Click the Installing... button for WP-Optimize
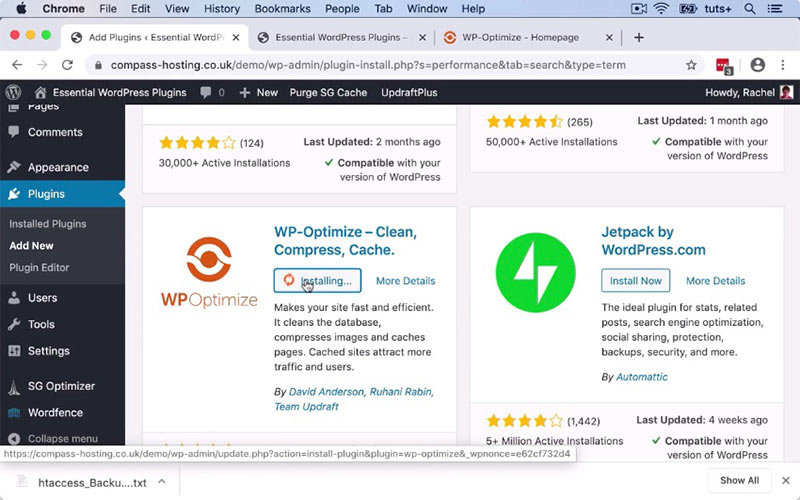Screen dimensions: 800x500 [317, 281]
